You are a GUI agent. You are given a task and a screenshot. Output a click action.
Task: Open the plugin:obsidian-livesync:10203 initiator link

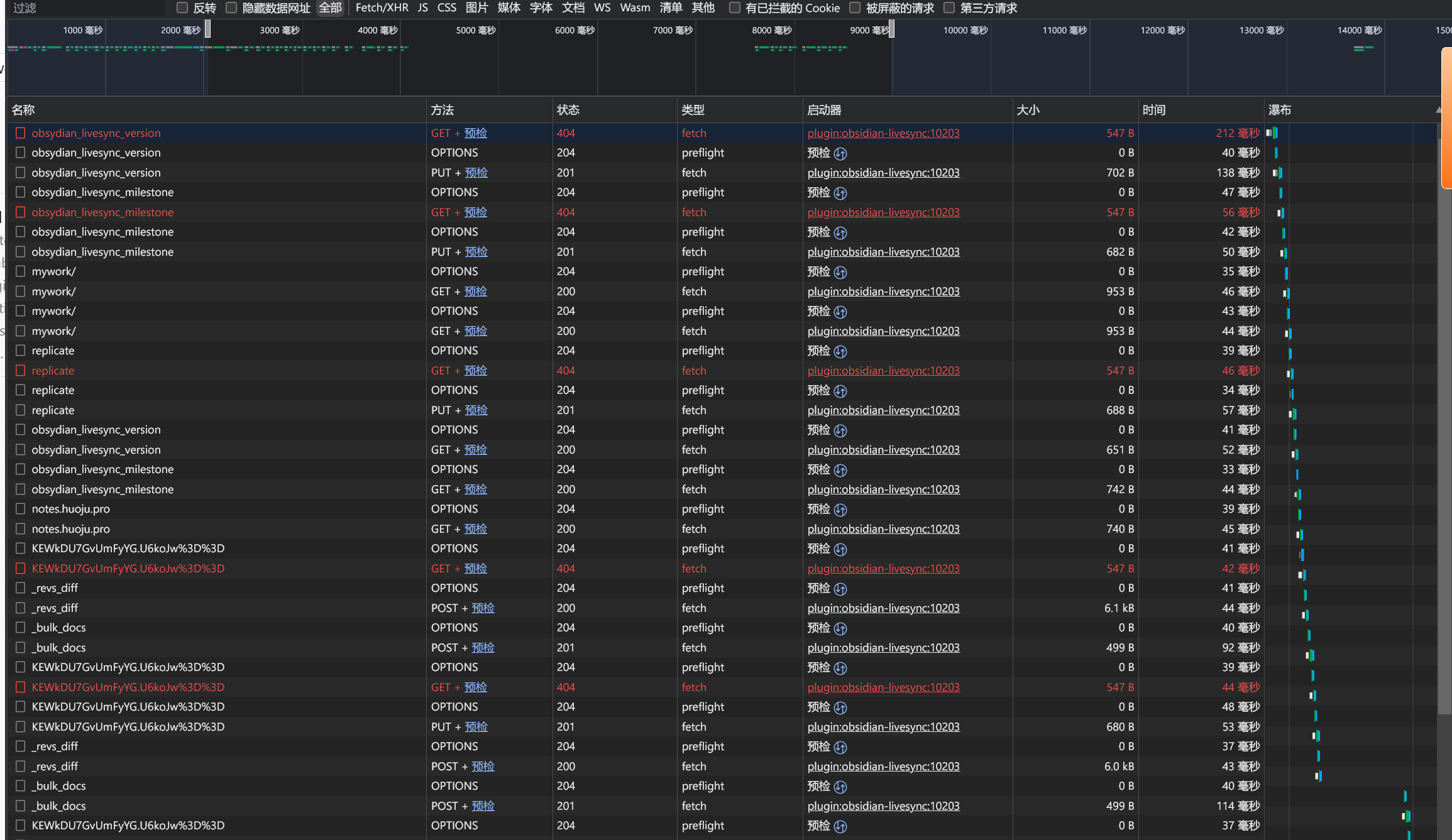click(x=884, y=133)
